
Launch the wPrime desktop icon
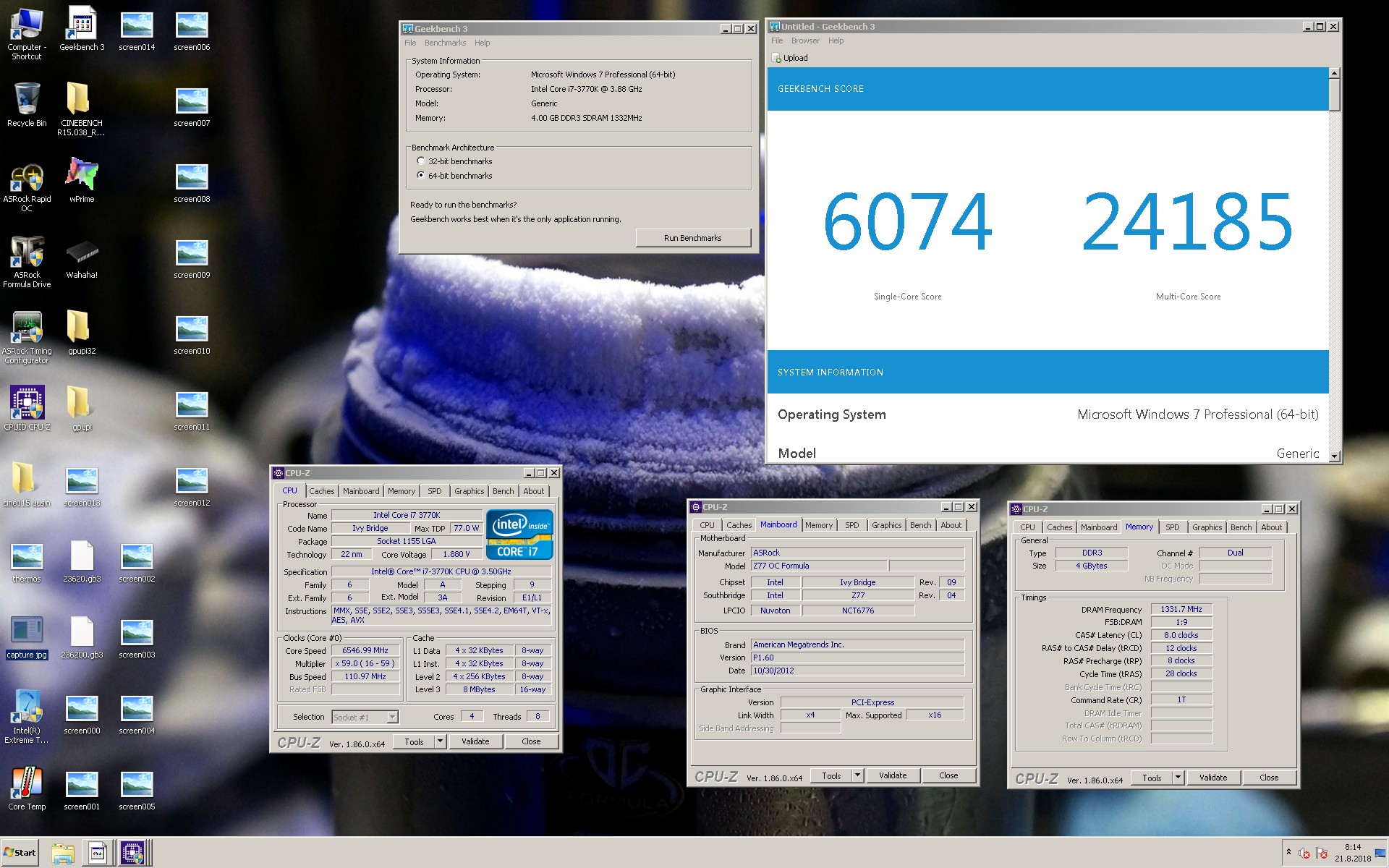coord(82,180)
